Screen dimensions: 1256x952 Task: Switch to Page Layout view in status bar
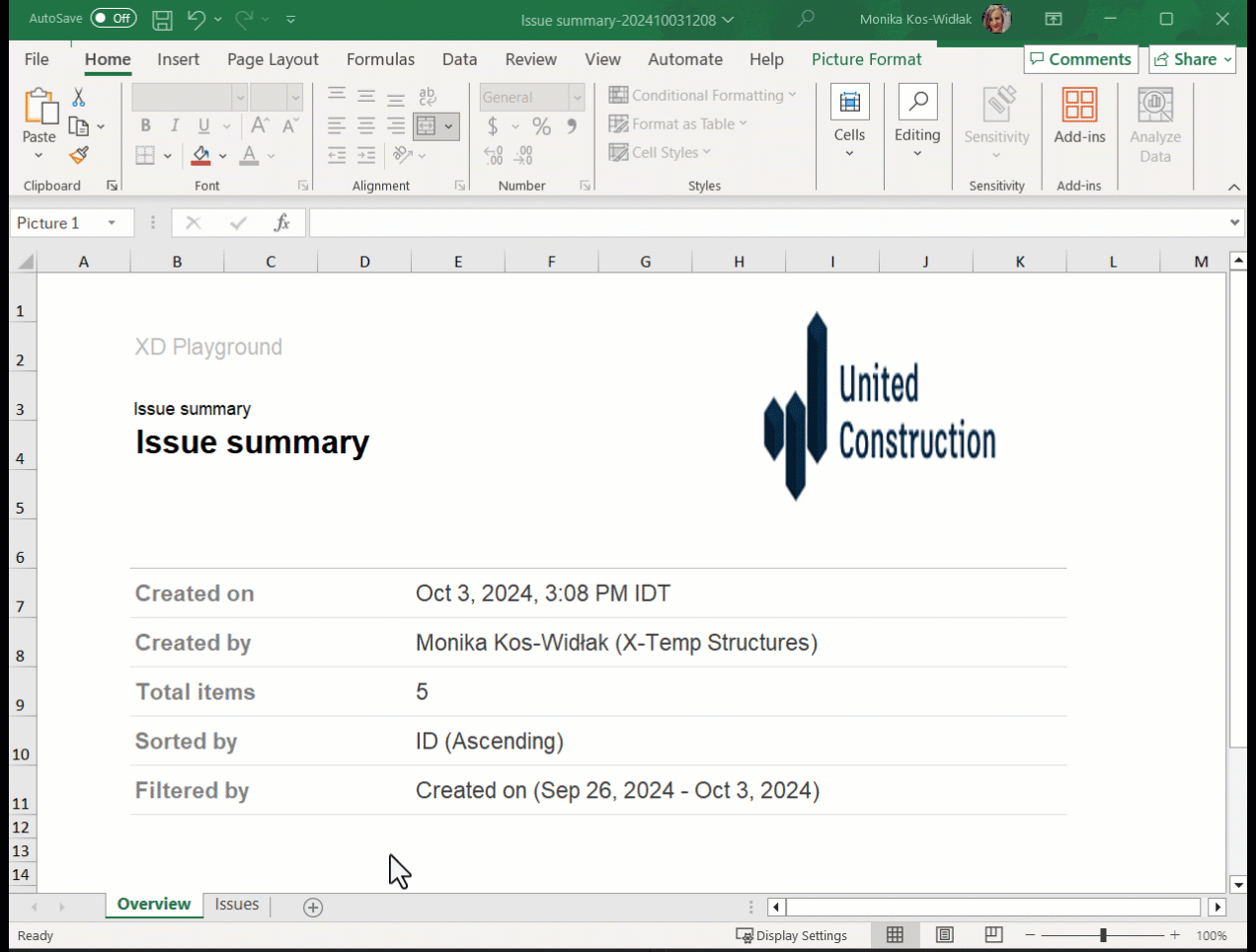click(x=945, y=935)
